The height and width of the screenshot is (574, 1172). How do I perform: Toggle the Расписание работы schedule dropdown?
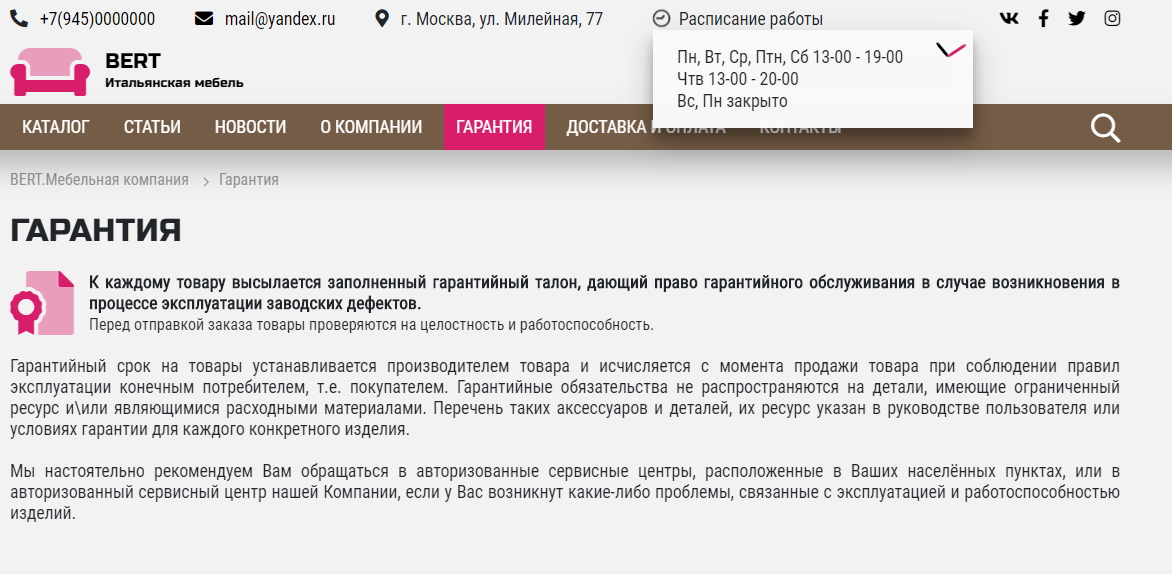(x=750, y=18)
